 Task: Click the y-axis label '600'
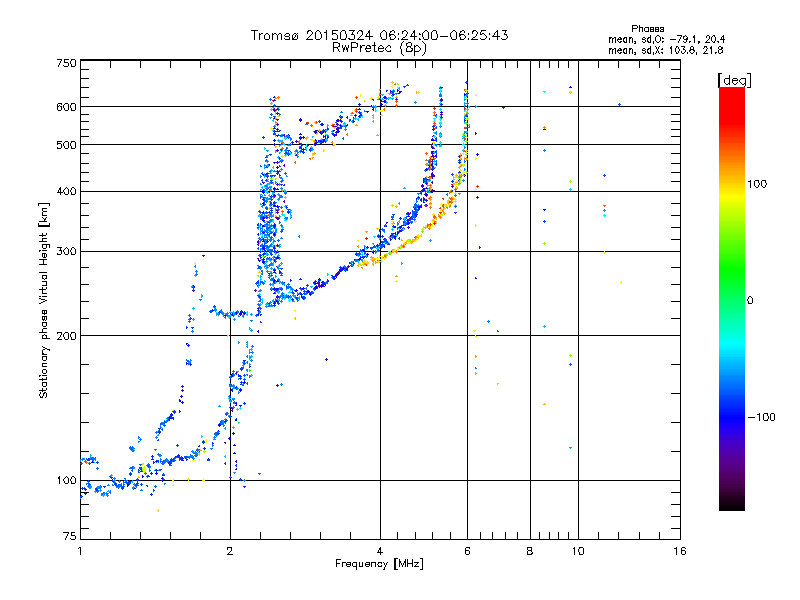tap(66, 107)
